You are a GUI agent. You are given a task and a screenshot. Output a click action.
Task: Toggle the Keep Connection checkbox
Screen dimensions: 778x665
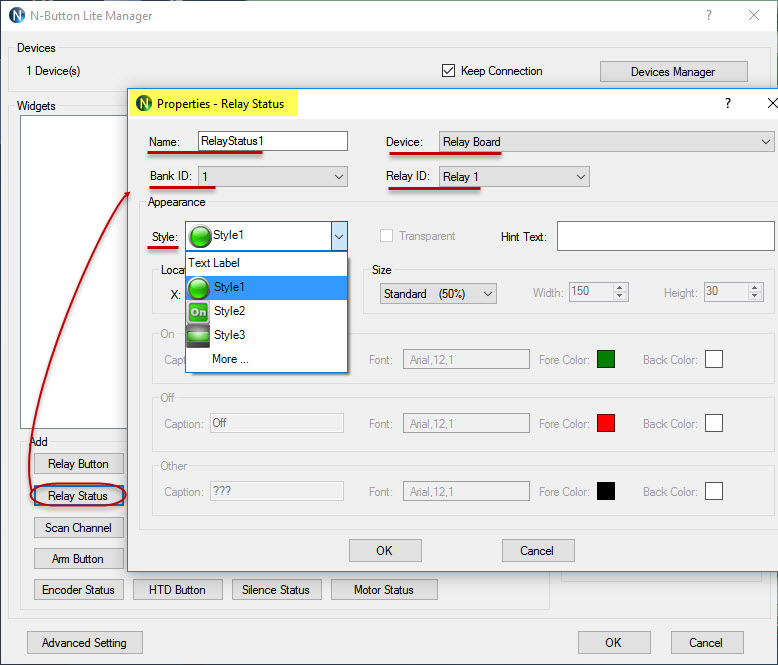(448, 70)
